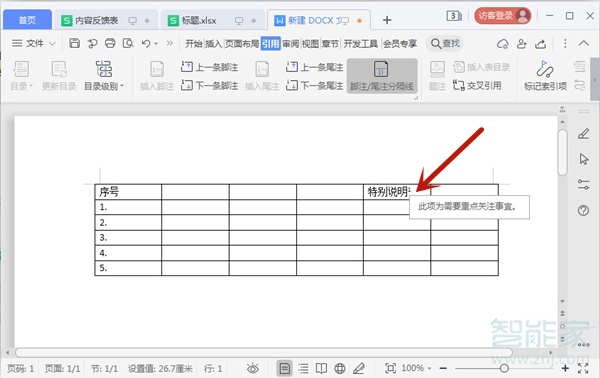Click 更新目录 button
The image size is (600, 378).
[x=59, y=76]
